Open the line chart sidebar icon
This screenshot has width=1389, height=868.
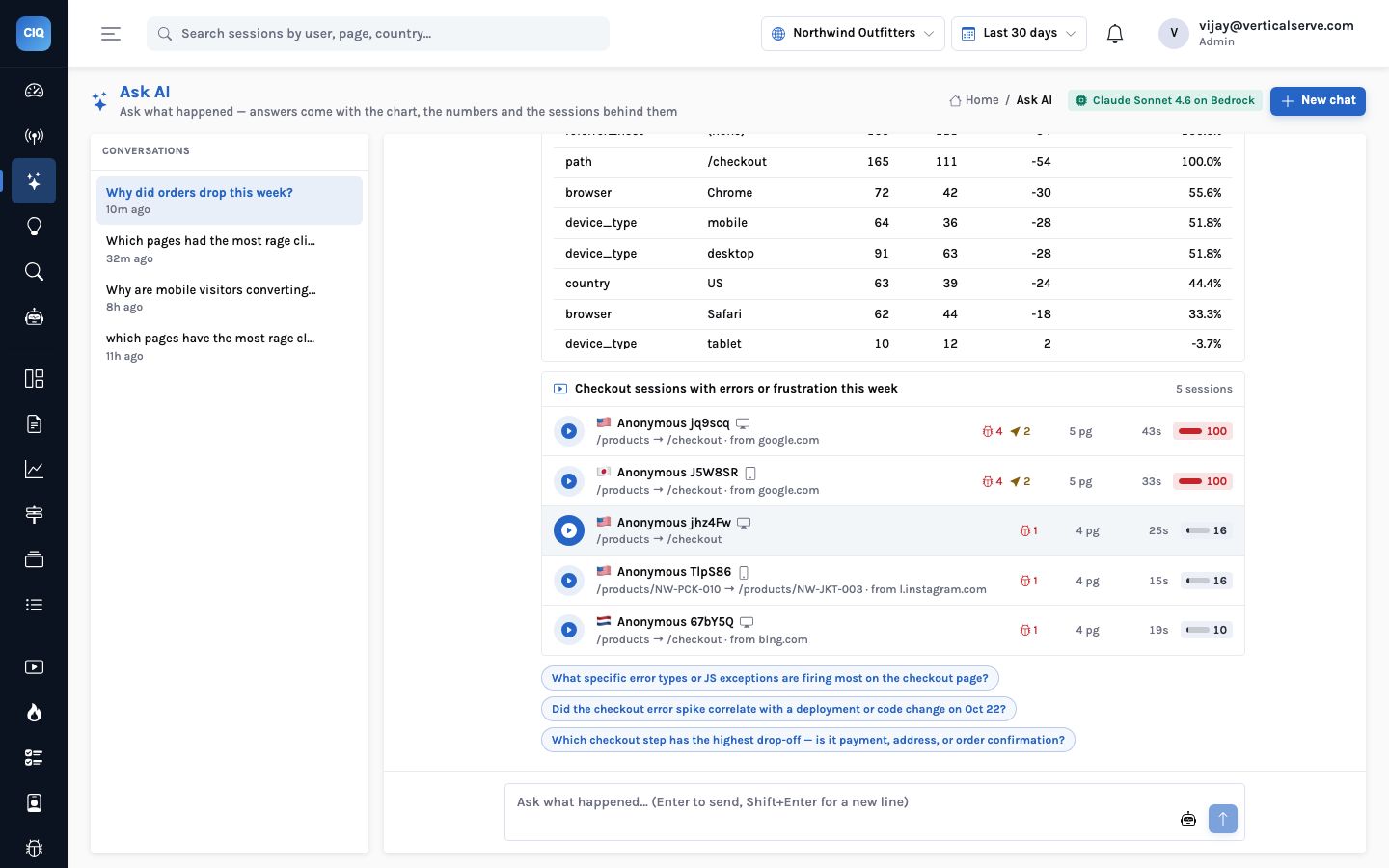coord(34,469)
